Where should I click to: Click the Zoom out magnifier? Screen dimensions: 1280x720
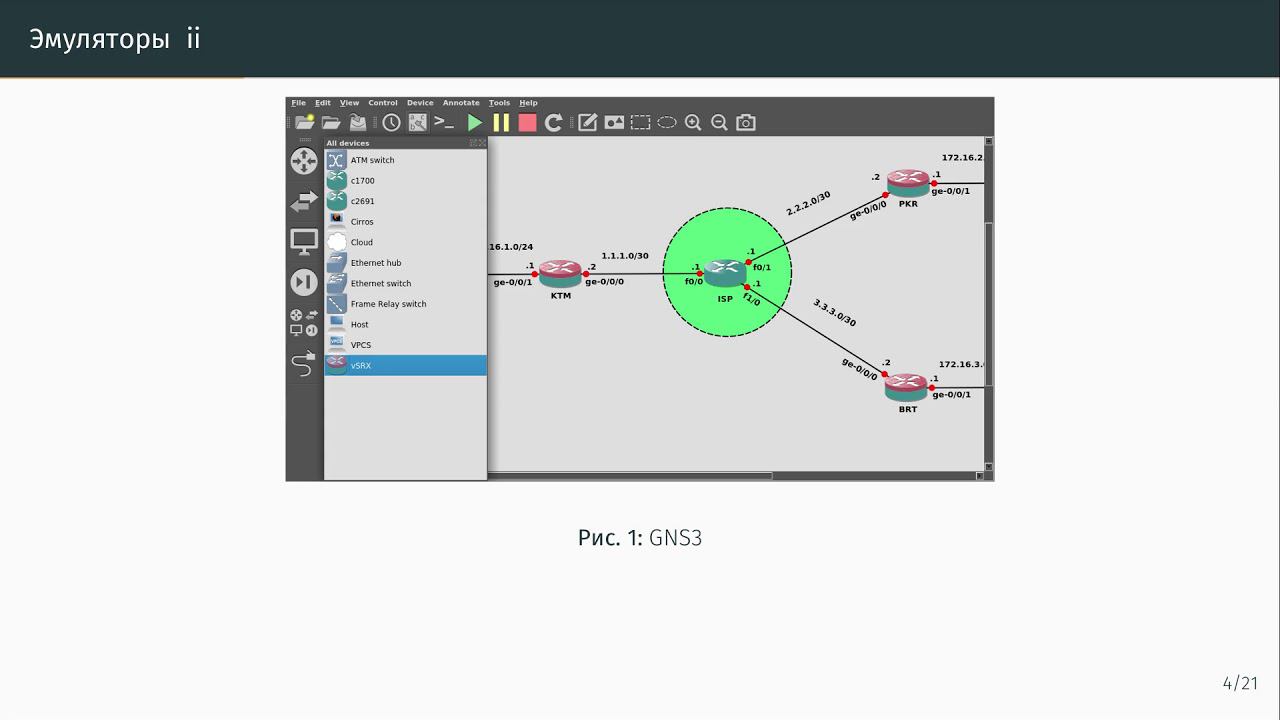tap(719, 122)
